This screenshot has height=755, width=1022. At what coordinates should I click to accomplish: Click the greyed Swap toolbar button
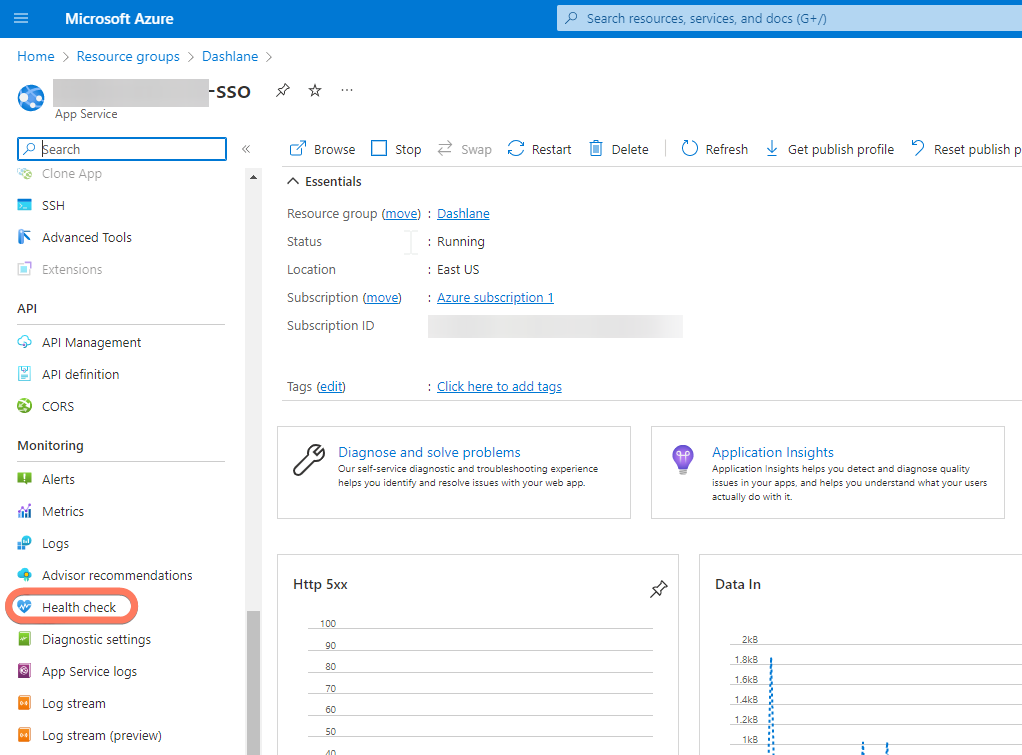pos(464,149)
